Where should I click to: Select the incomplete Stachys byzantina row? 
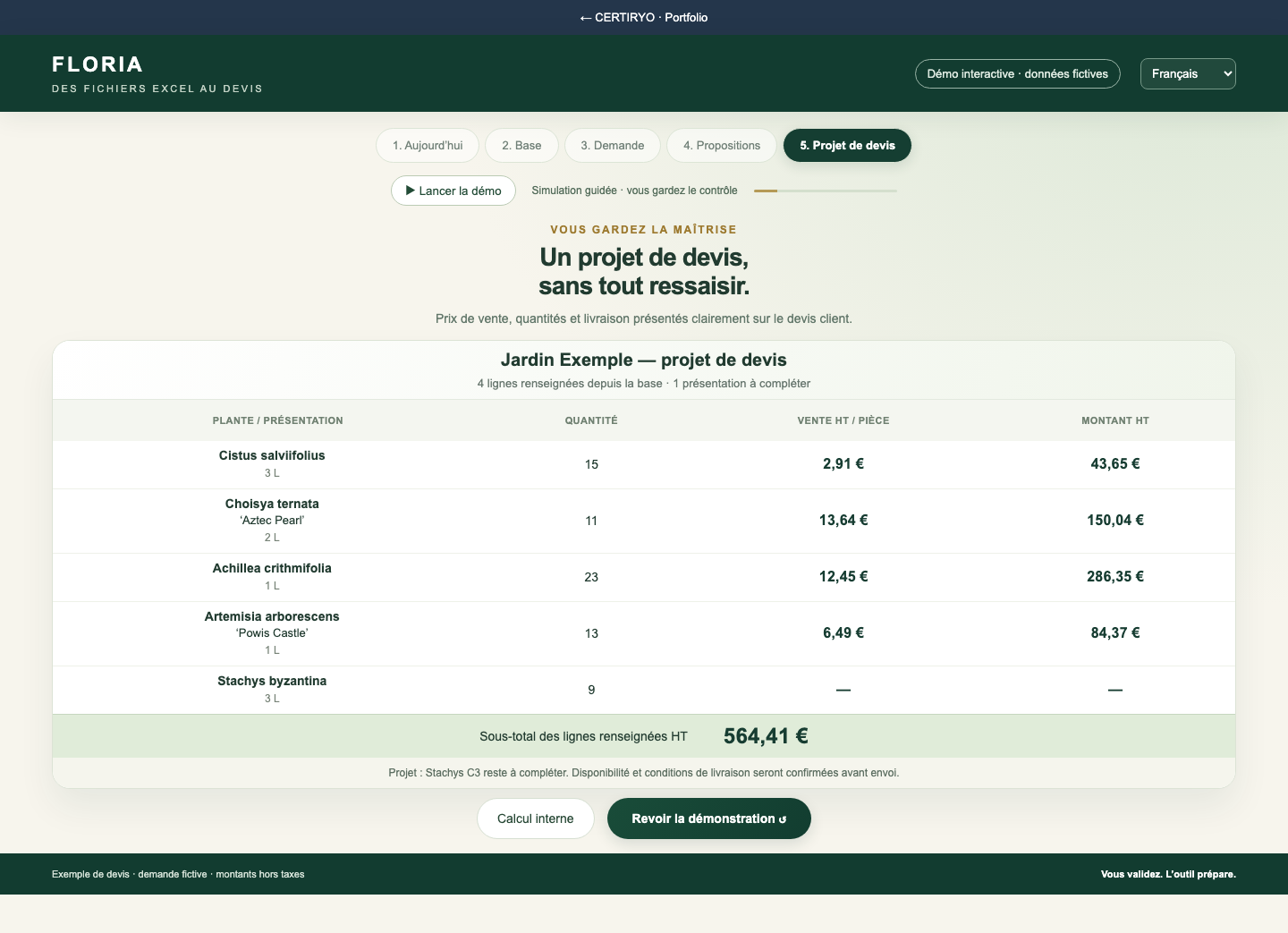(644, 690)
